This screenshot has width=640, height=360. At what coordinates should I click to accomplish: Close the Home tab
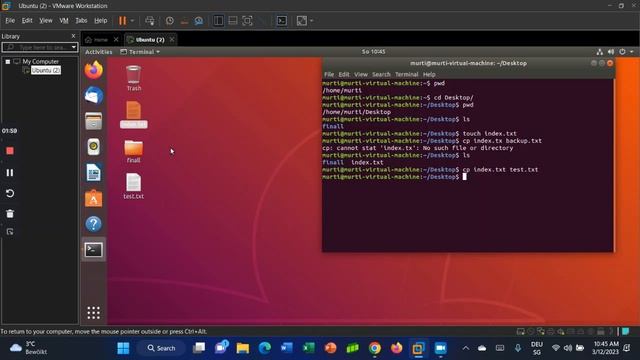tap(116, 40)
